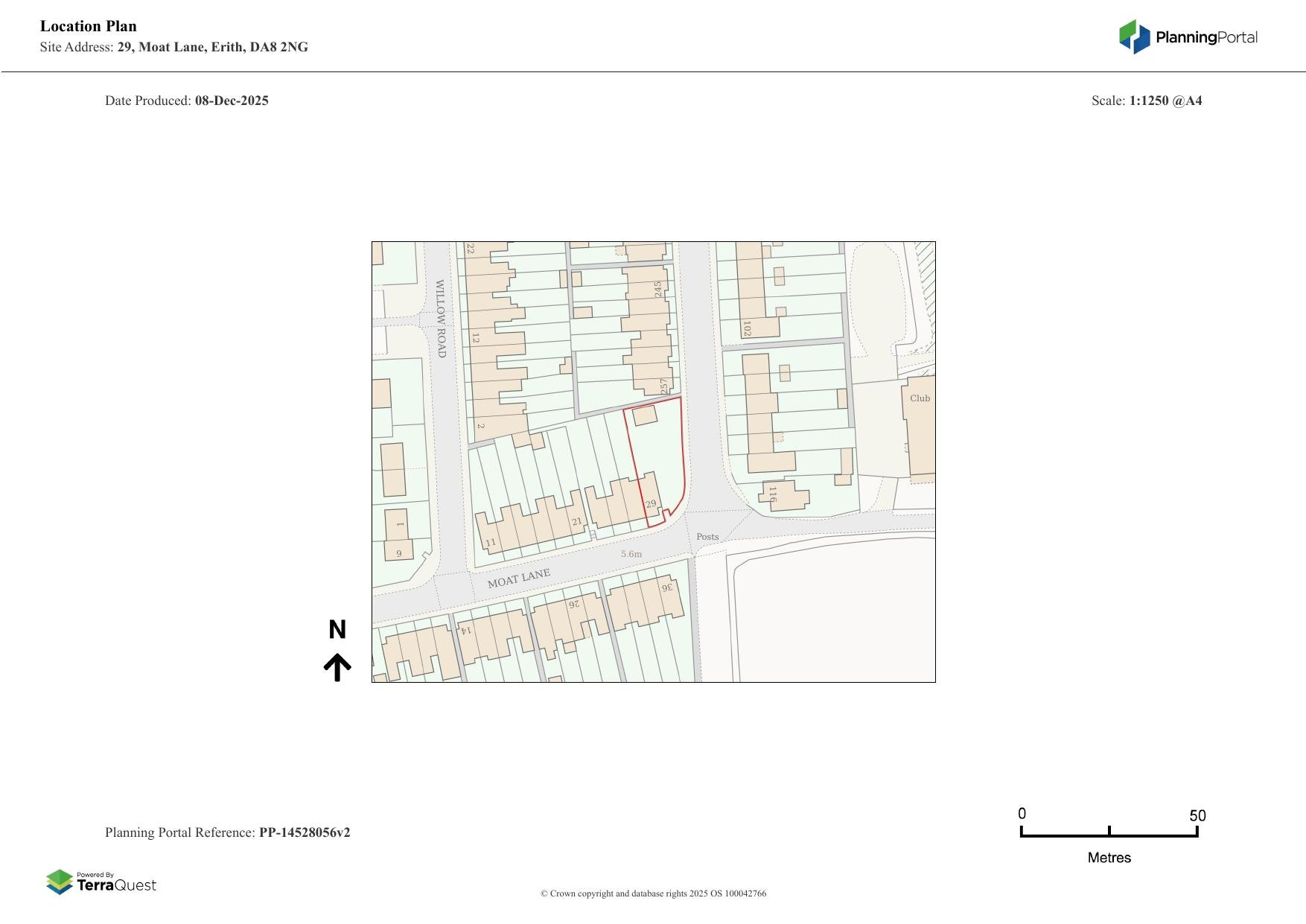This screenshot has height=924, width=1306.
Task: Click the scale 1:1250 @A4 text
Action: pos(1165,101)
